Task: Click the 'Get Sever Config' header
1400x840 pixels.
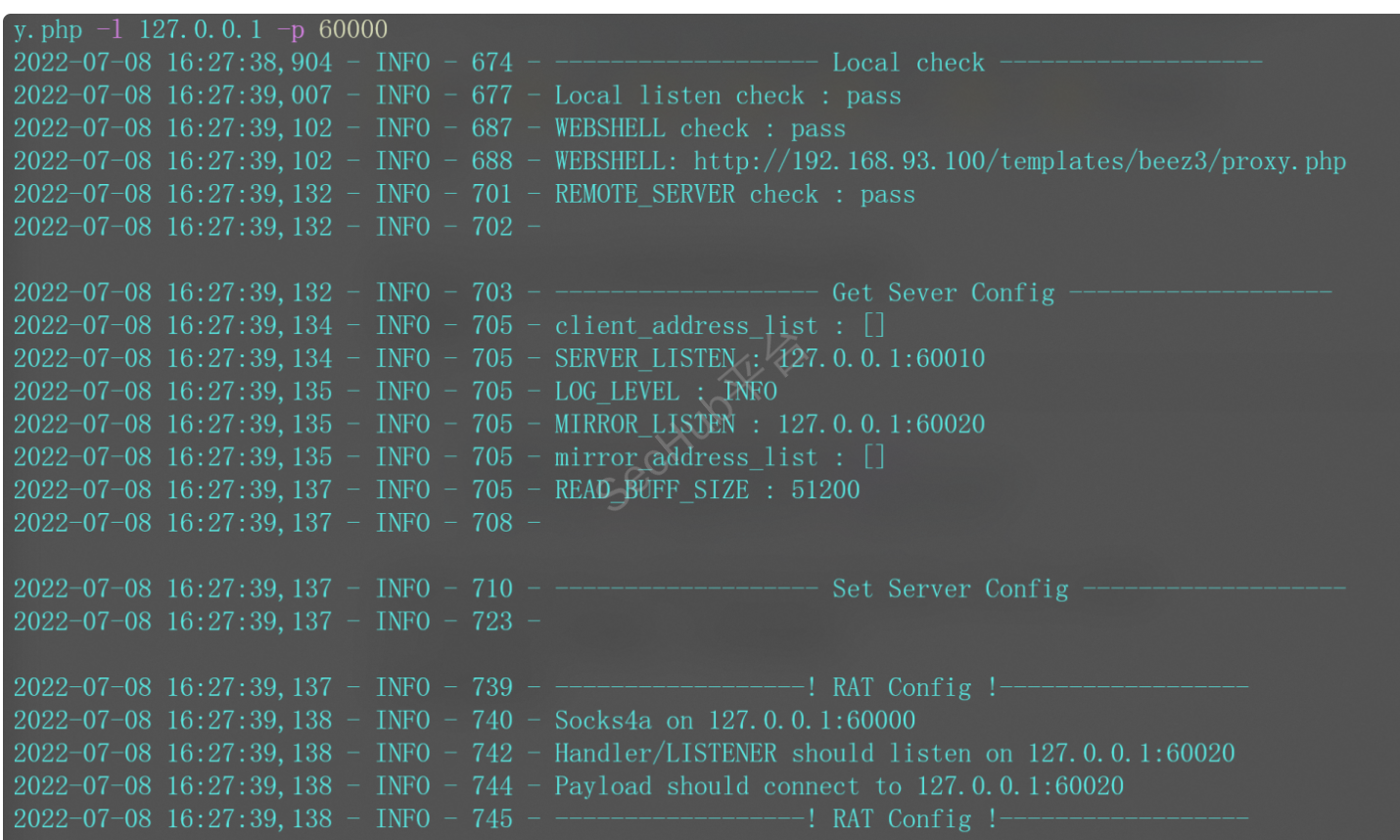Action: [x=943, y=293]
